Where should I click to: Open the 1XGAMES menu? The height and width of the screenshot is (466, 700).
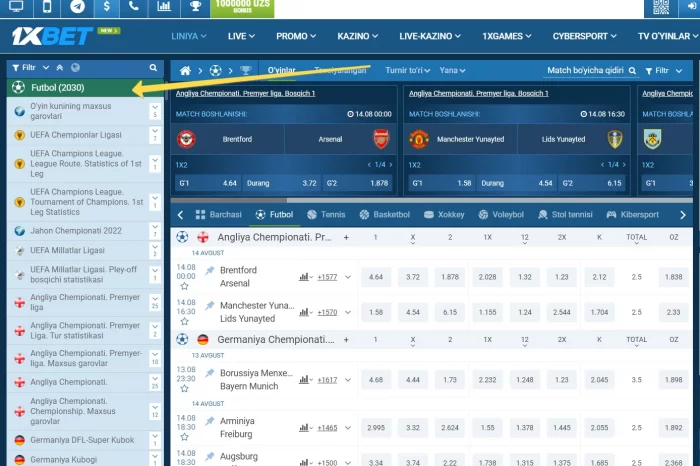click(507, 36)
